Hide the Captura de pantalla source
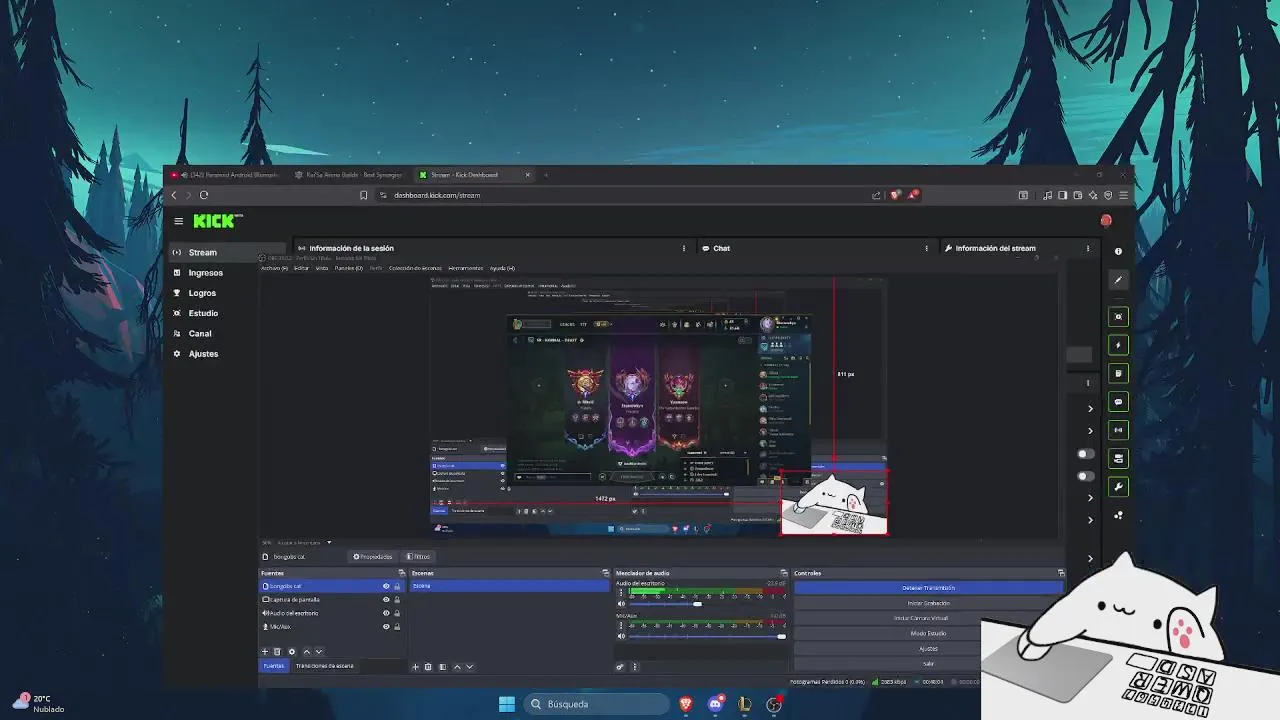The width and height of the screenshot is (1280, 720). pyautogui.click(x=386, y=600)
